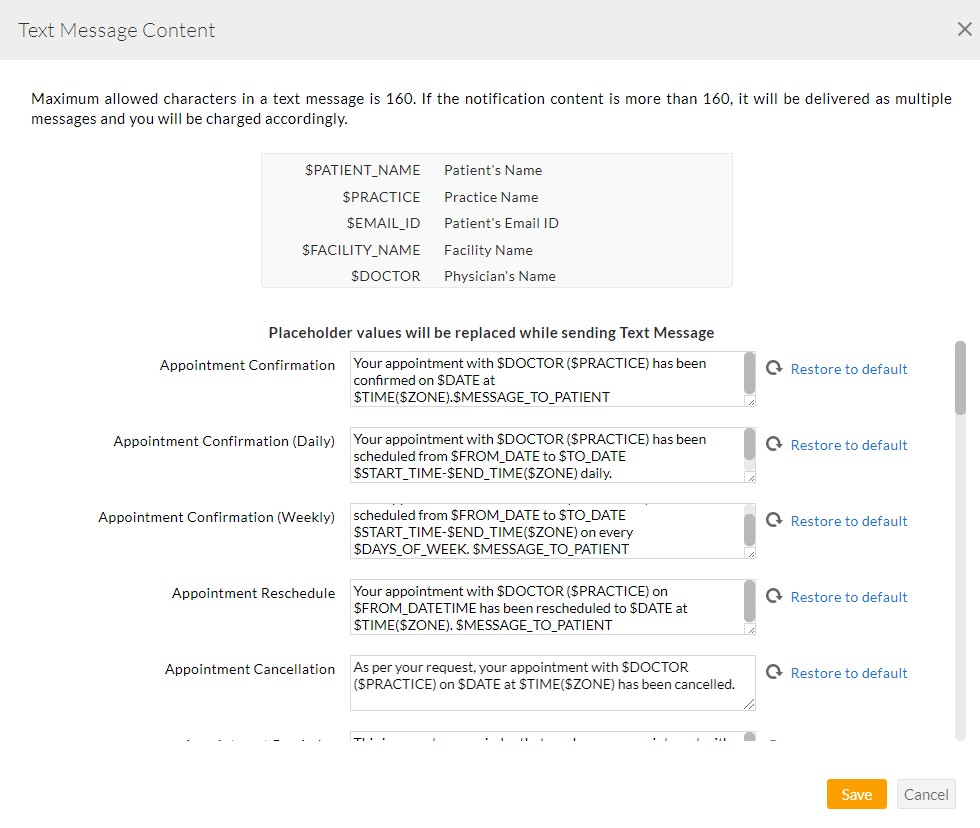Save the text message content
980x828 pixels.
point(856,794)
